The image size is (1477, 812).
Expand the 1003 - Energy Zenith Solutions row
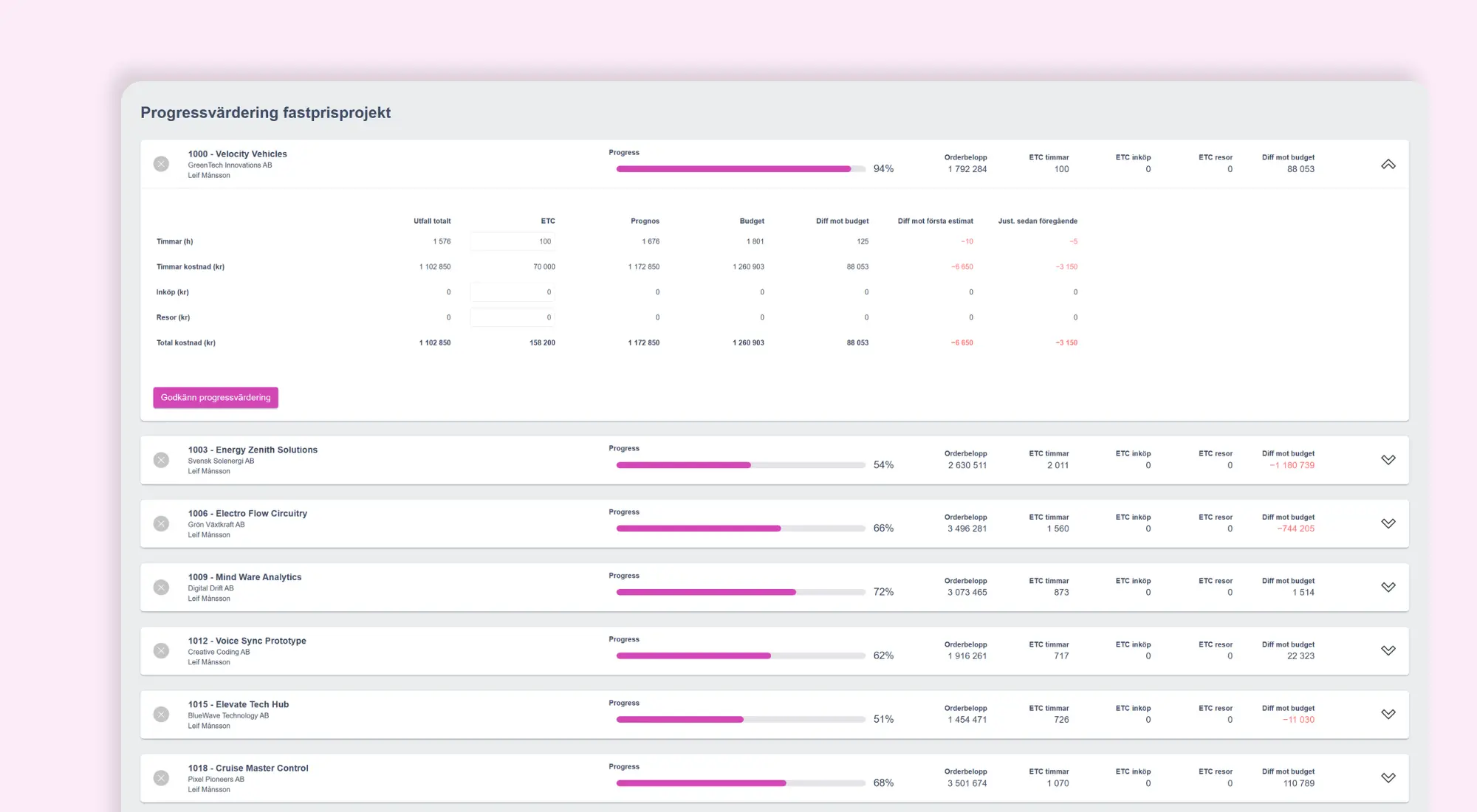point(1388,460)
